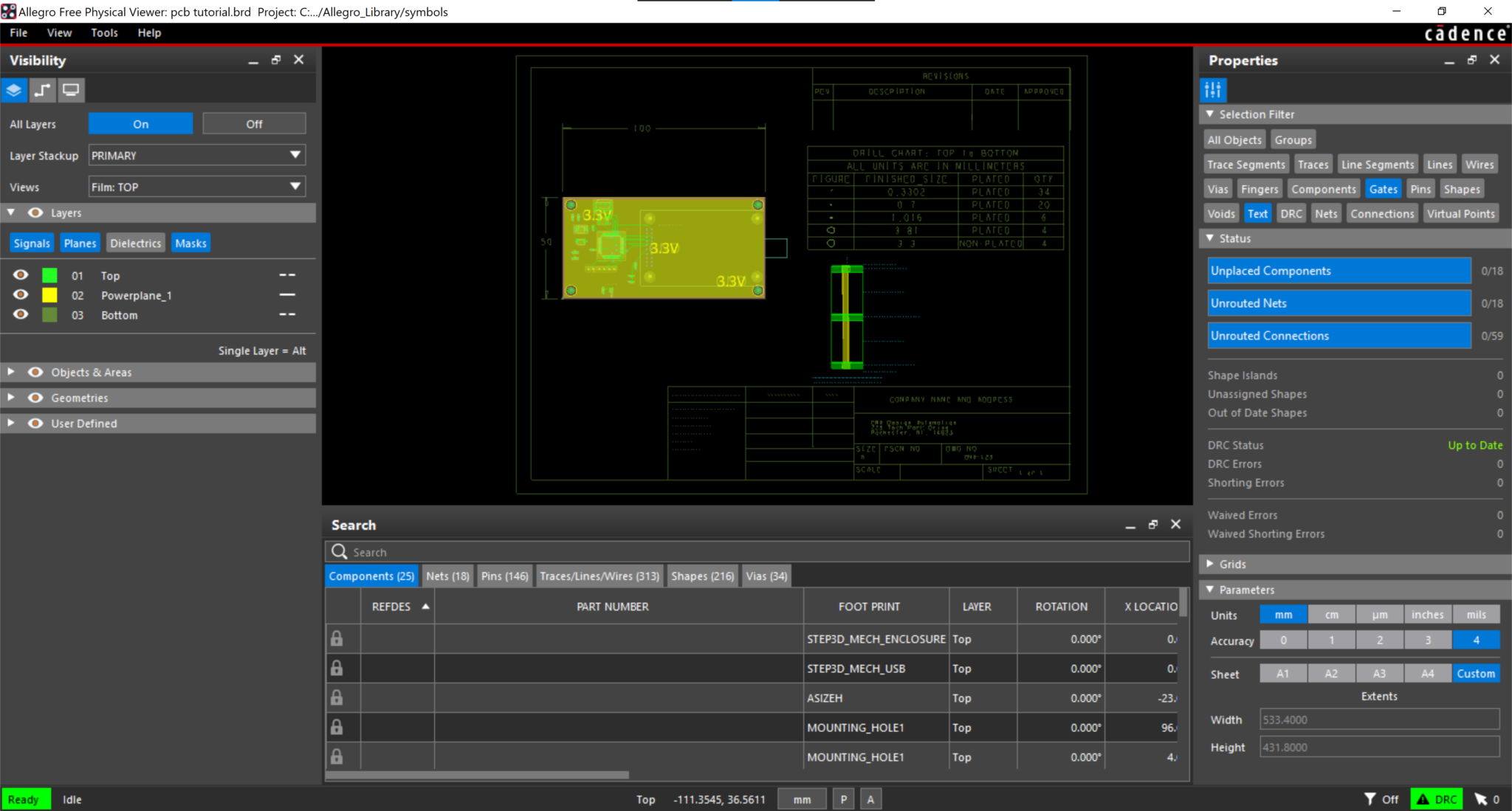Open the Tools menu
The width and height of the screenshot is (1512, 811).
coord(105,32)
